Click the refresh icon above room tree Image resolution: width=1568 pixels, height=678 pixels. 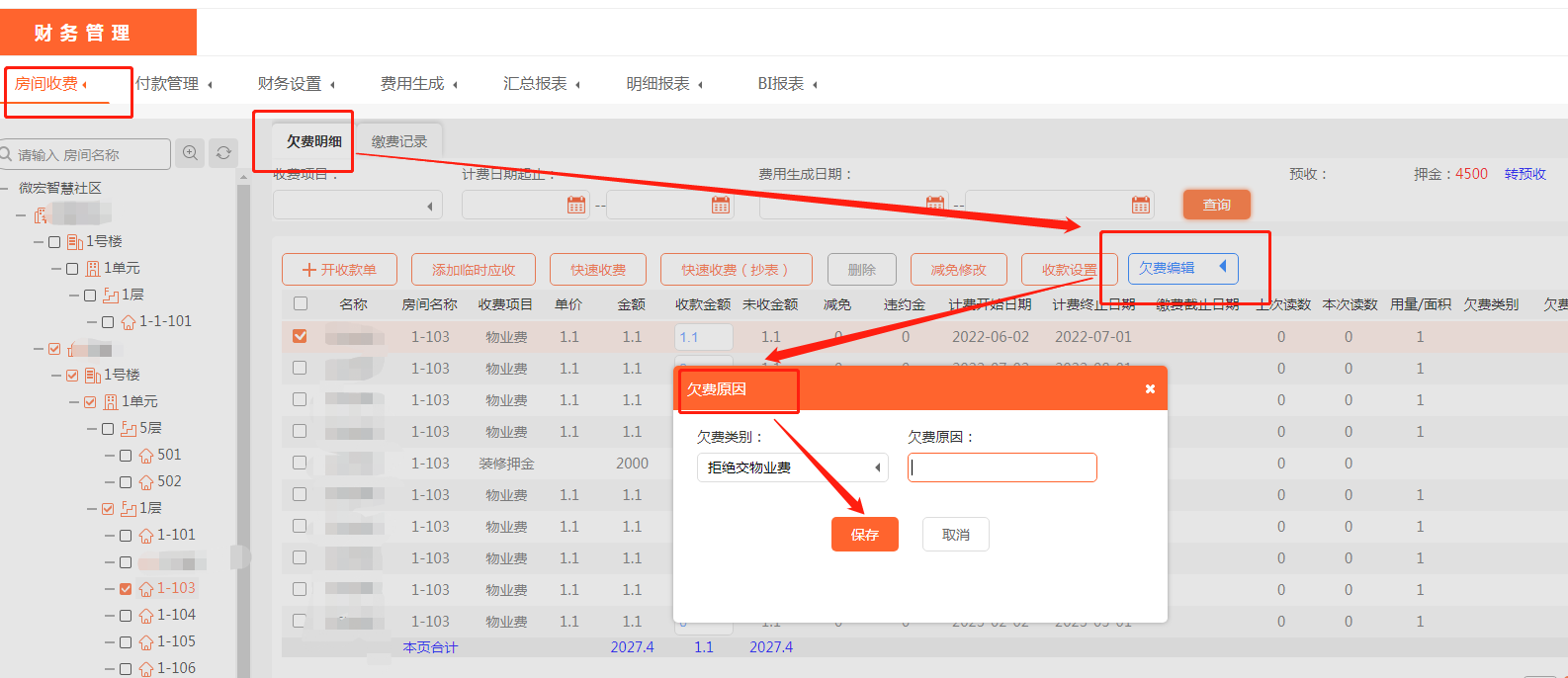click(x=223, y=153)
